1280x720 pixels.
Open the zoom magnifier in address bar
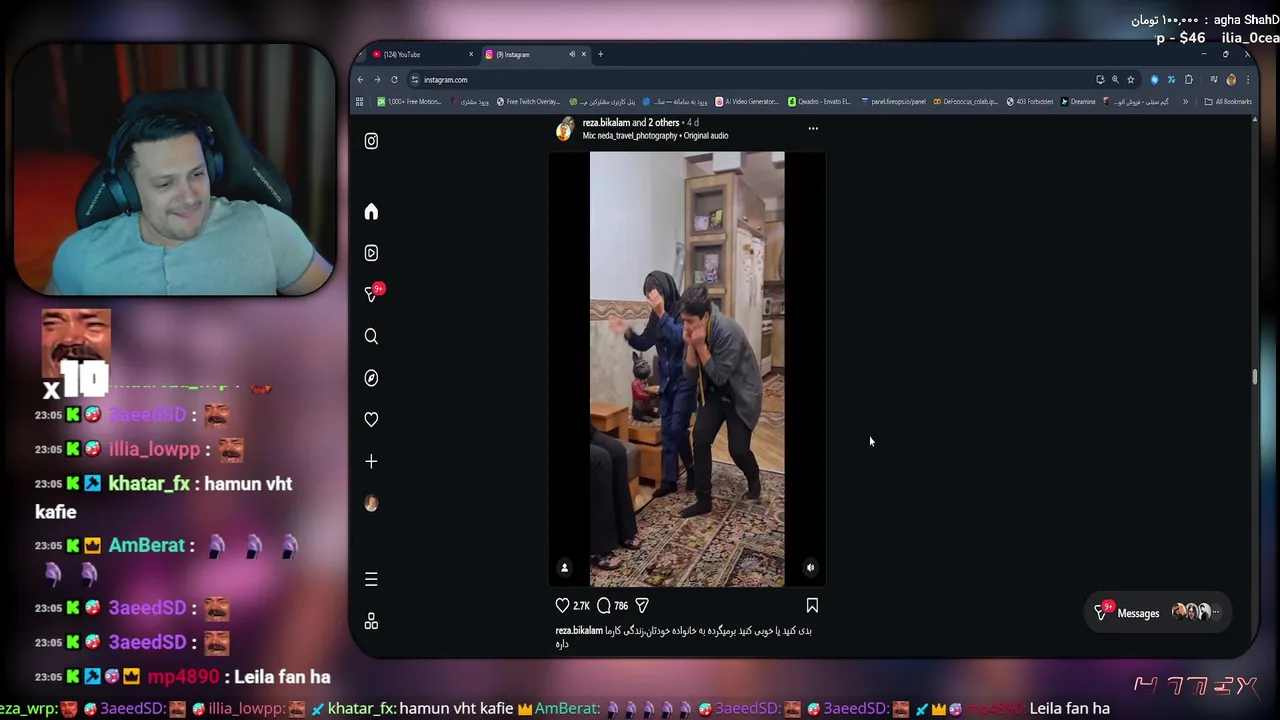1115,80
